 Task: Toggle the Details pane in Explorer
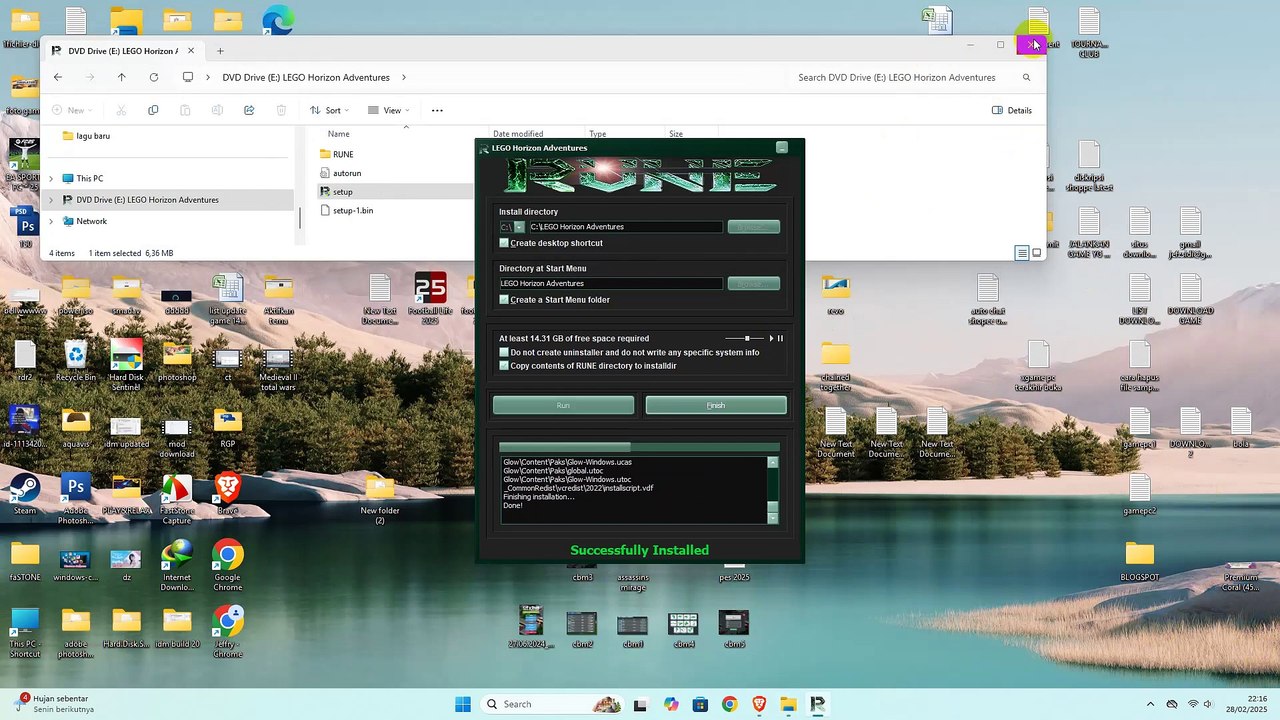tap(1012, 110)
